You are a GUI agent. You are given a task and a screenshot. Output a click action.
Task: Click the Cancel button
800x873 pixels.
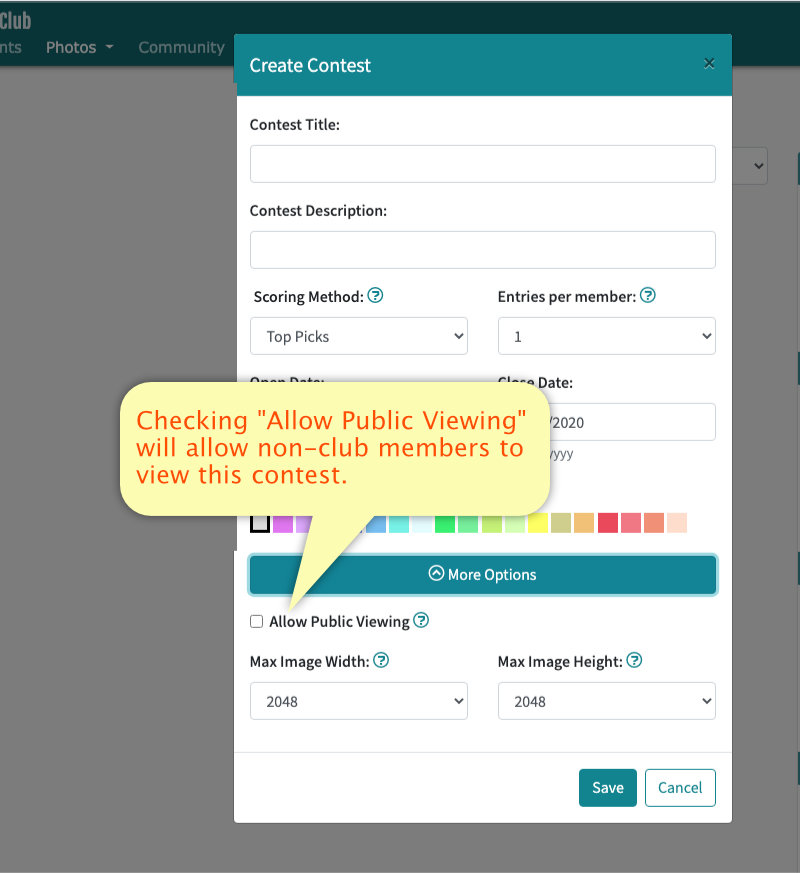680,787
